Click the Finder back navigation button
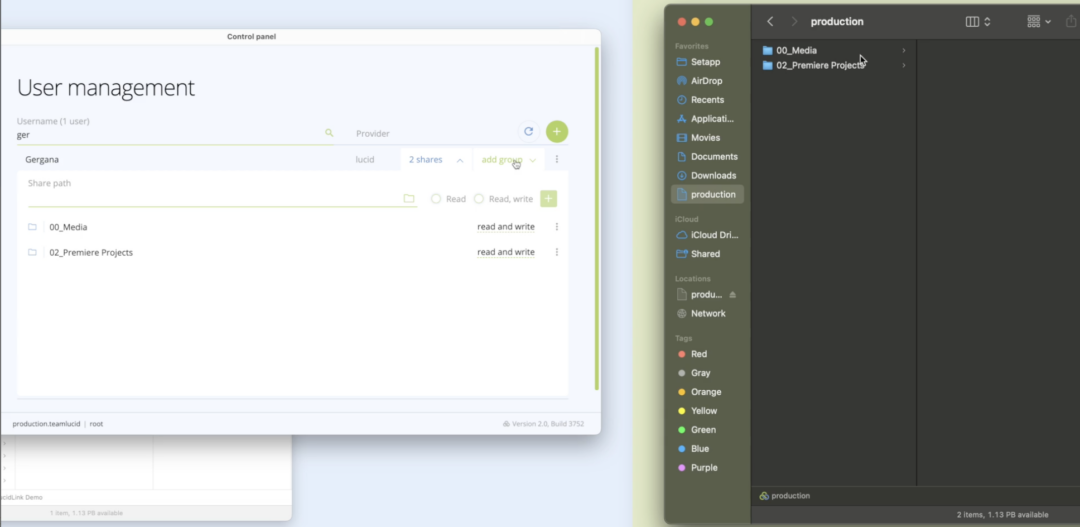This screenshot has width=1080, height=527. point(770,22)
